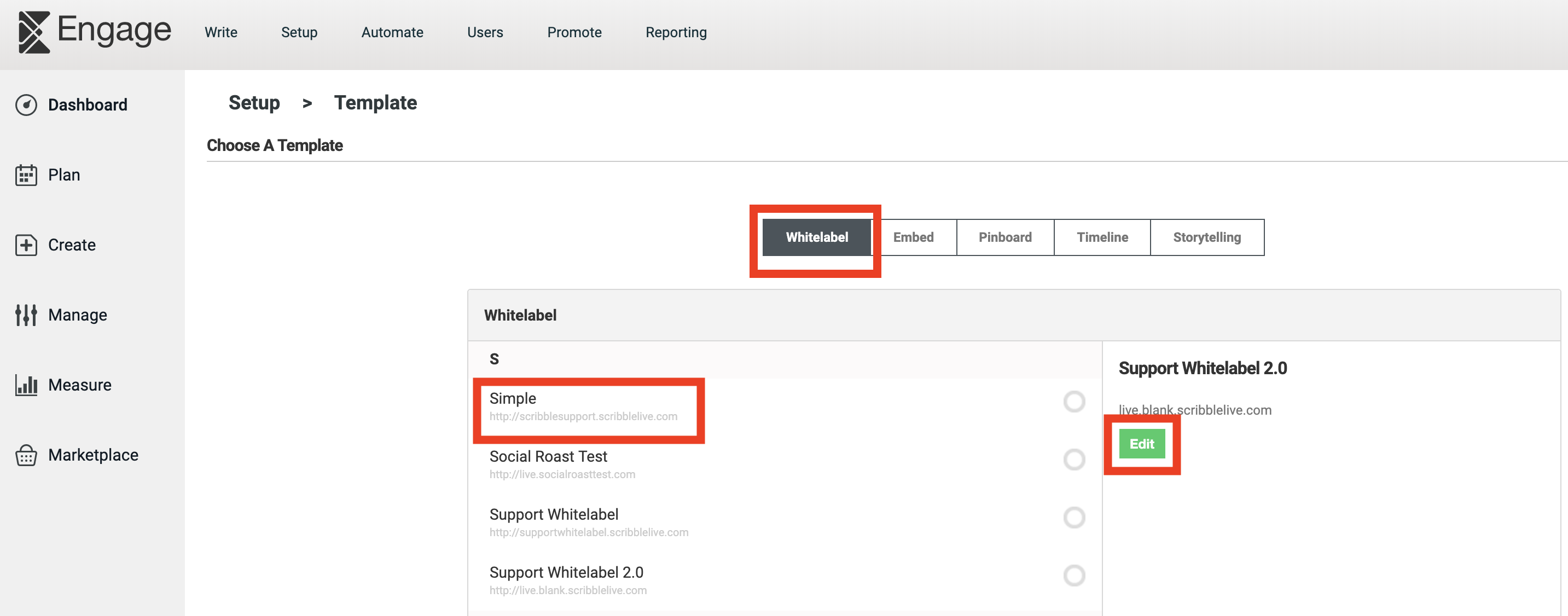The image size is (1568, 616).
Task: Open Create in the sidebar
Action: click(x=72, y=245)
